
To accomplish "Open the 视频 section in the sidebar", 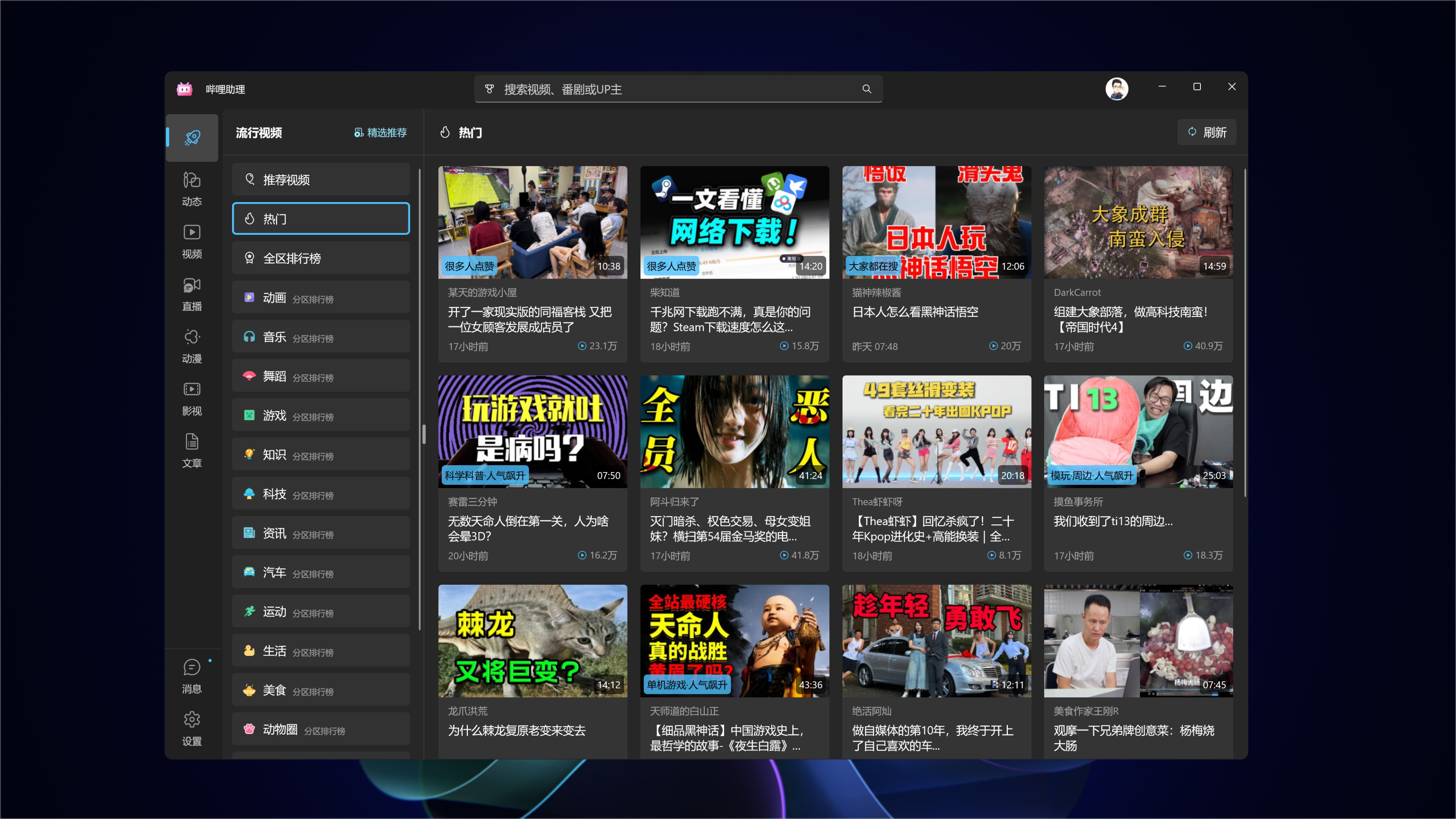I will tap(191, 240).
